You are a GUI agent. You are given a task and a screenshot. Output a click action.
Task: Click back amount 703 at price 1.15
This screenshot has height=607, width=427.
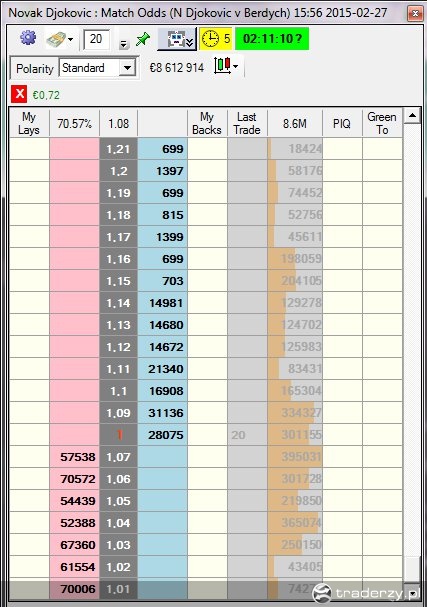coord(163,281)
